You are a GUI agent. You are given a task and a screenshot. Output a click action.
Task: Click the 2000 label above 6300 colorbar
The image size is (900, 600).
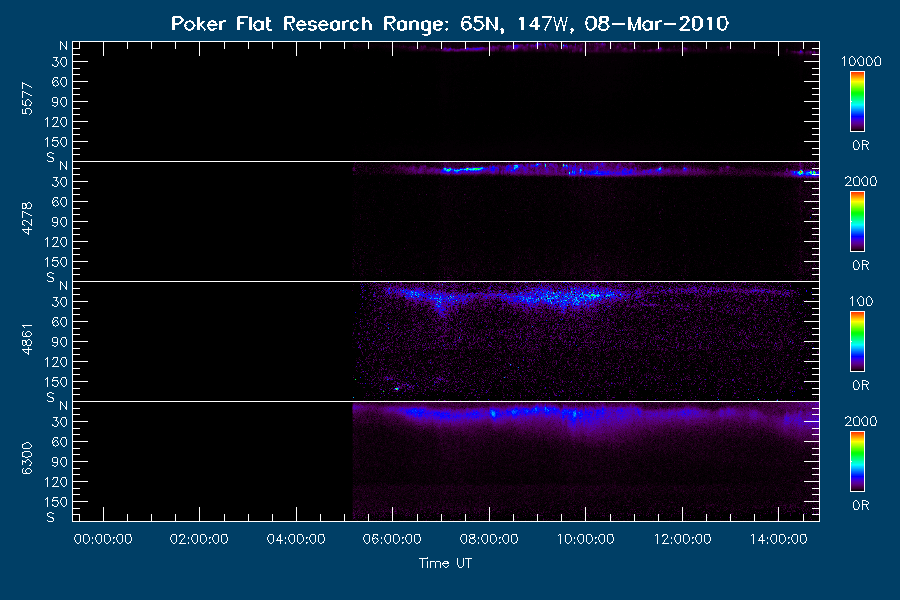(x=861, y=421)
